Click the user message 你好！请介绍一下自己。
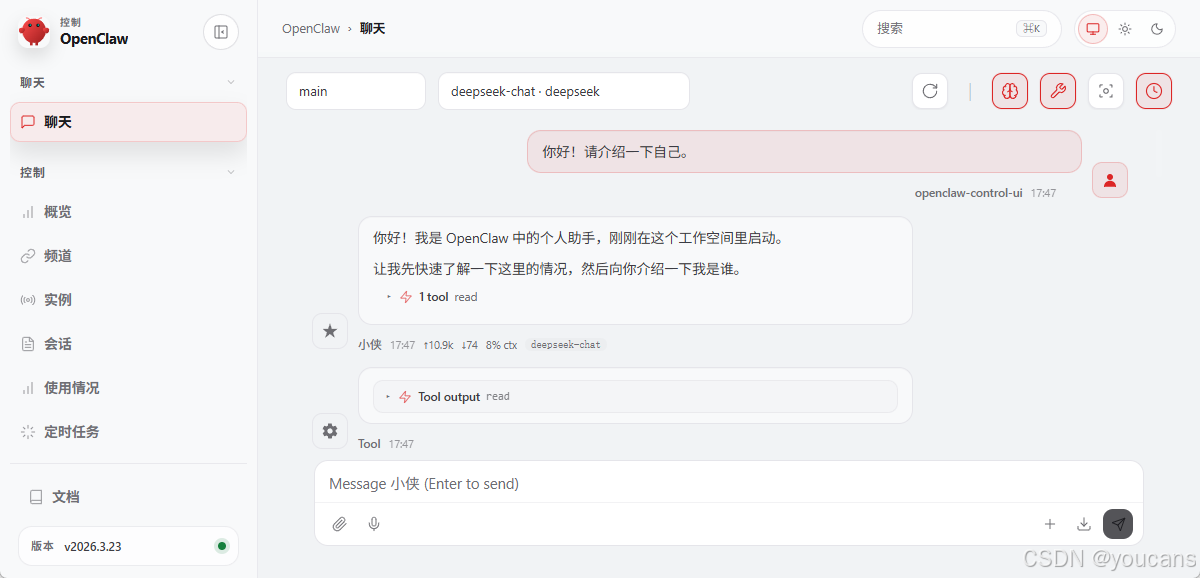 click(x=804, y=152)
